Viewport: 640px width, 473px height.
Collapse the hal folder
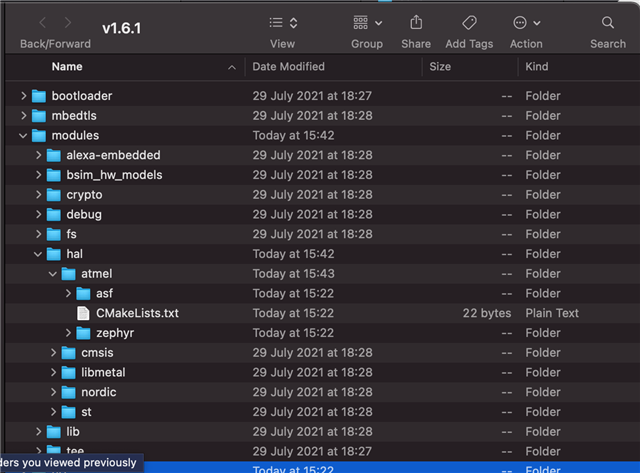39,254
